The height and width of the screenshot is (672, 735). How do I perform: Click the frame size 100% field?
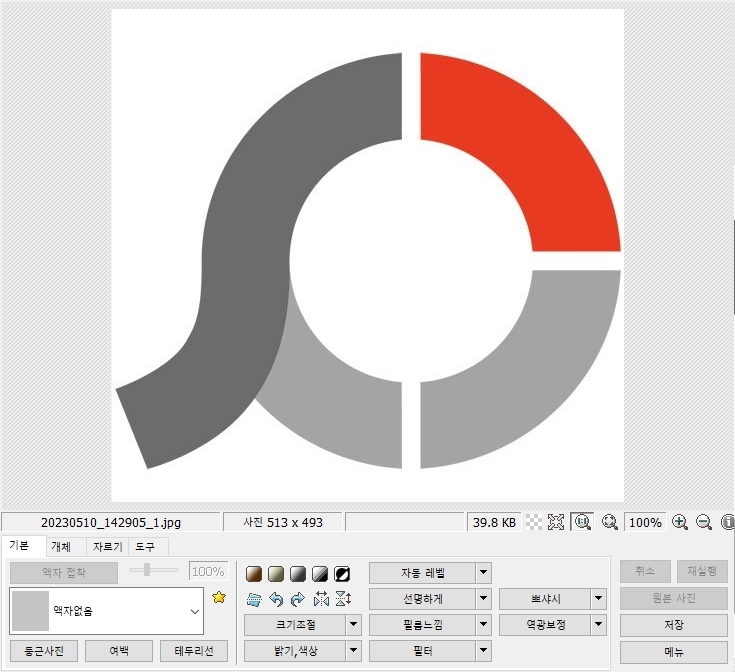click(x=208, y=571)
